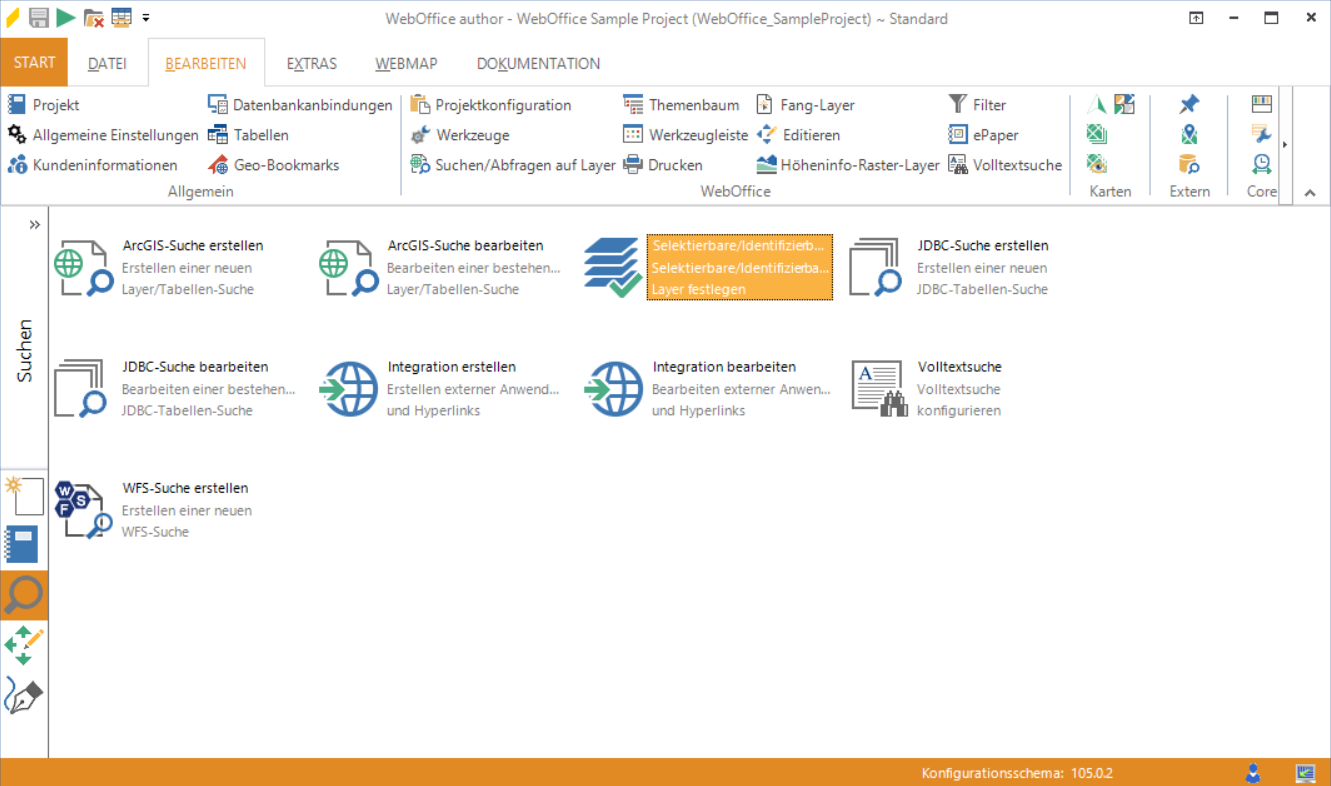This screenshot has width=1331, height=786.
Task: Open Werkzeugleiste
Action: tap(685, 135)
